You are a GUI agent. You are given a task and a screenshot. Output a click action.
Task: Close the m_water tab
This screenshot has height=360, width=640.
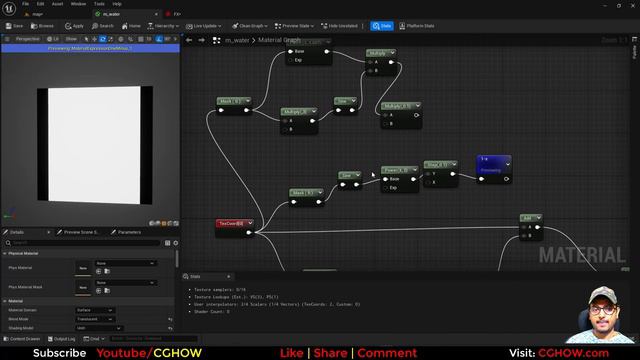[156, 14]
